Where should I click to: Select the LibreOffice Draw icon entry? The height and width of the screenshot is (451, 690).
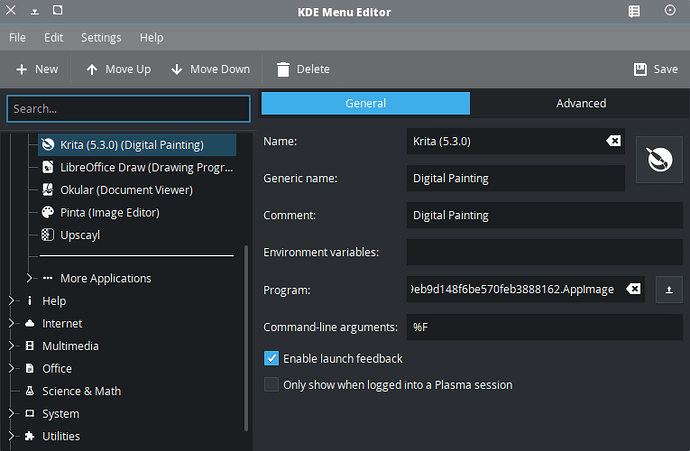[x=48, y=167]
